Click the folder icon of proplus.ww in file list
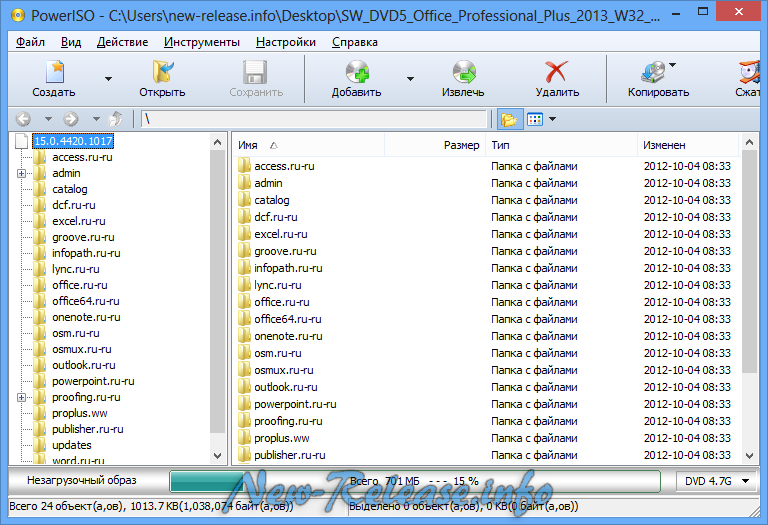The width and height of the screenshot is (768, 525). 244,438
